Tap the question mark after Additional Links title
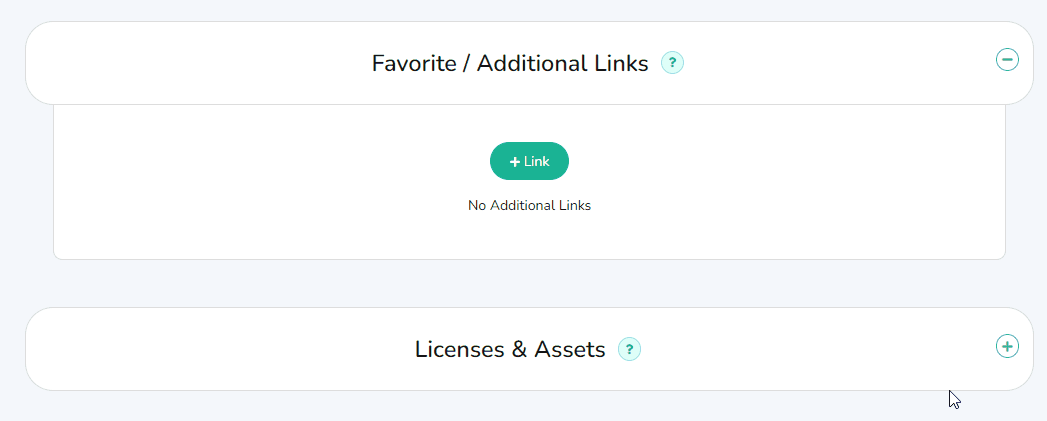Viewport: 1047px width, 421px height. (672, 63)
